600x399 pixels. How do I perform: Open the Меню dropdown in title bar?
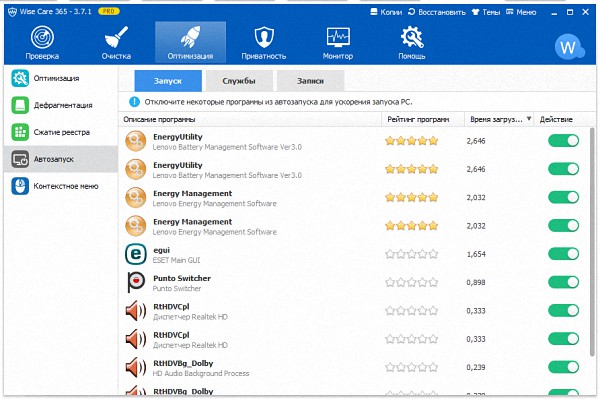(521, 12)
